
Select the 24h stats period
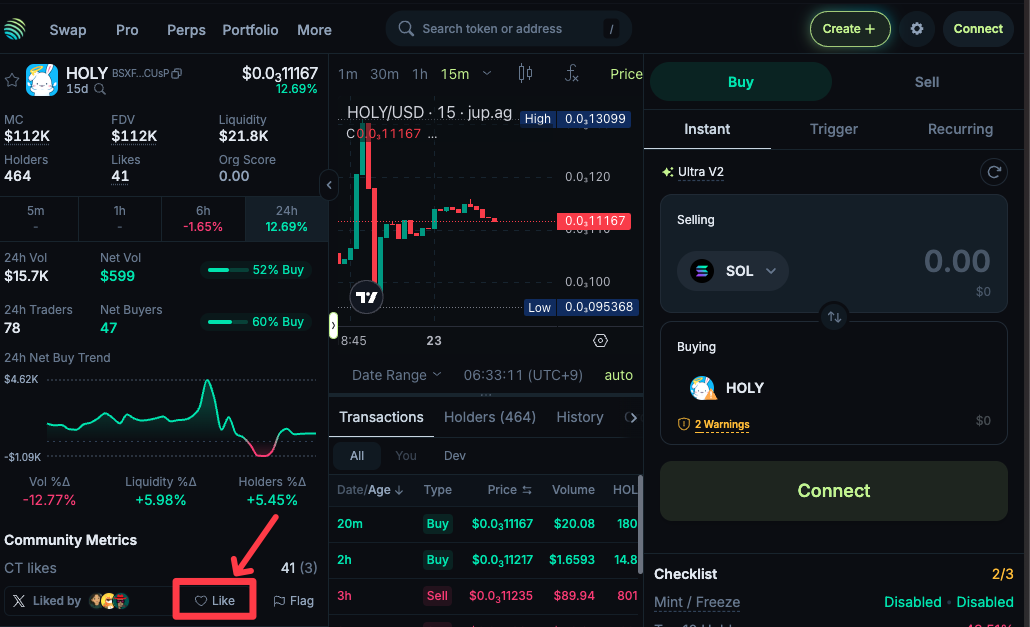tap(286, 219)
